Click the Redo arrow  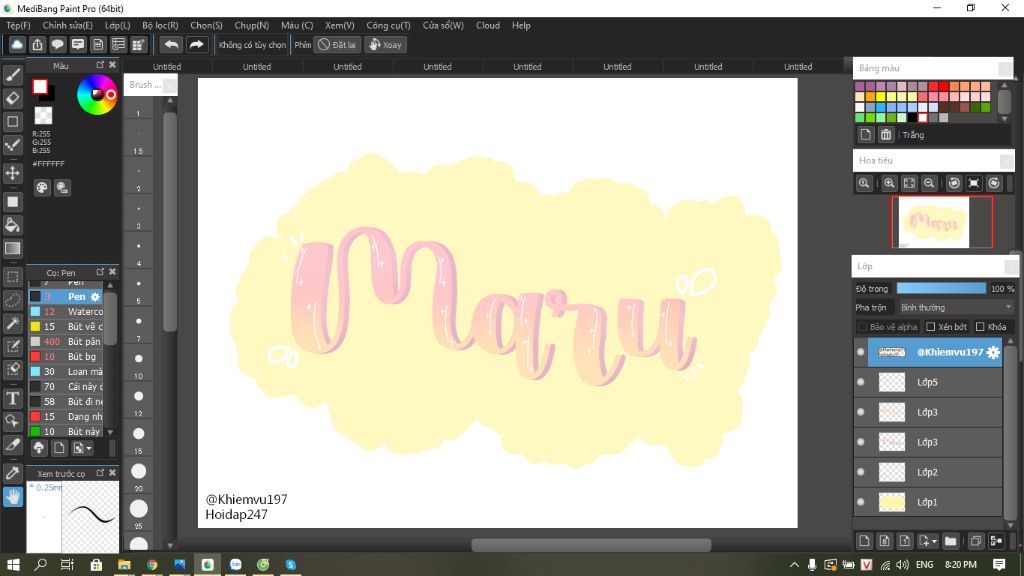196,44
